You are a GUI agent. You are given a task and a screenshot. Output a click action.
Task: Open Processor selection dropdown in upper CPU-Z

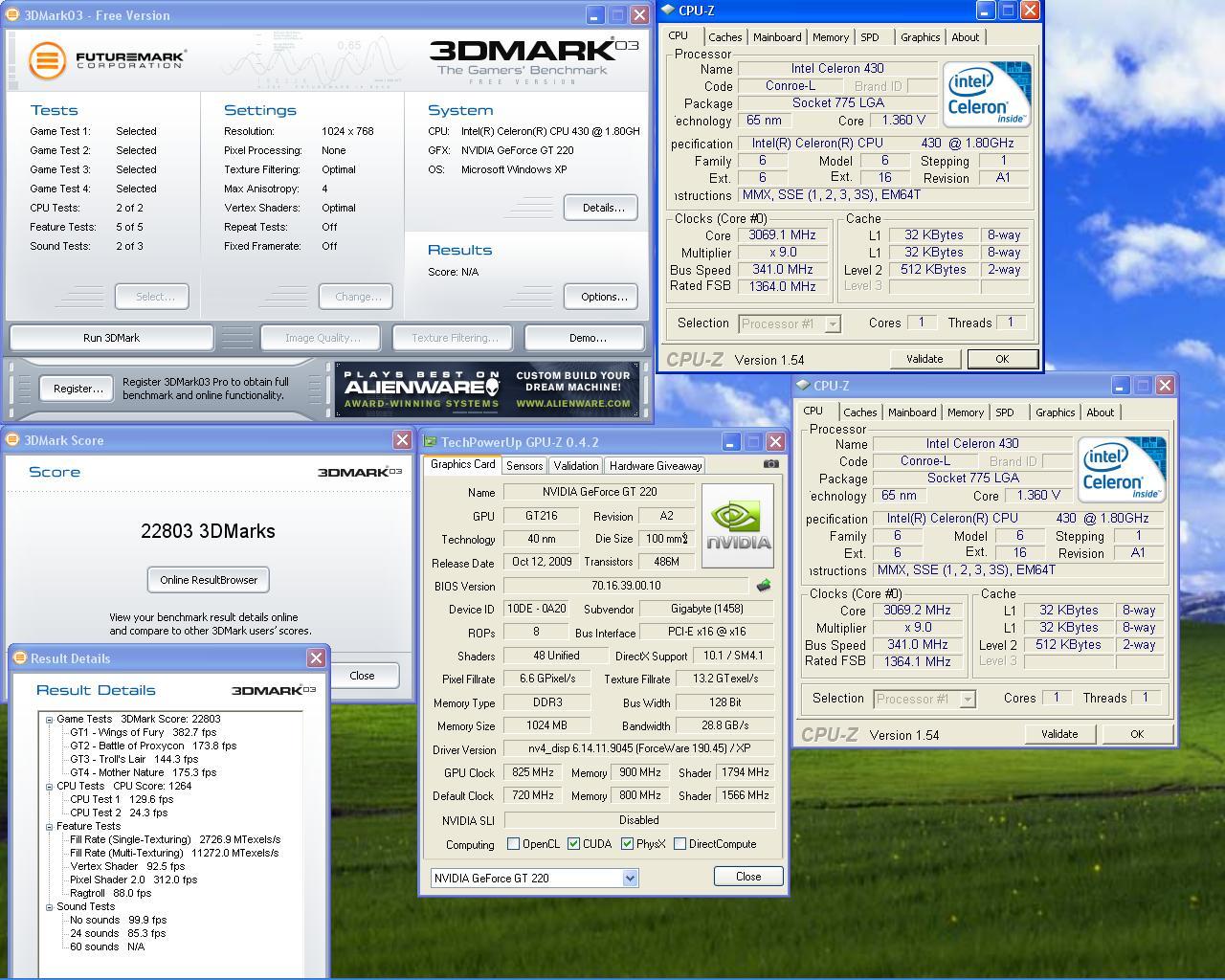click(x=833, y=324)
